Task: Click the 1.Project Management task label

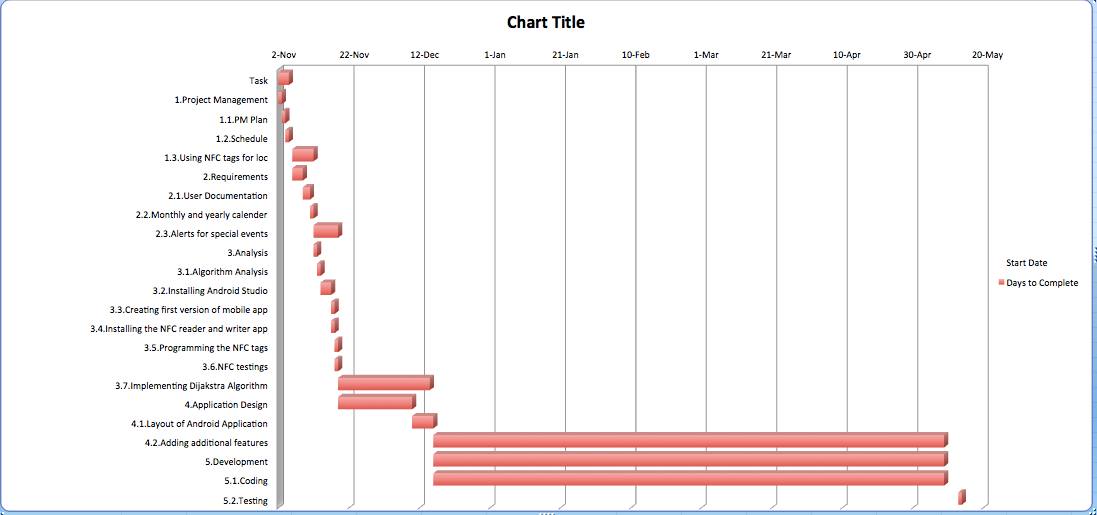Action: 221,100
